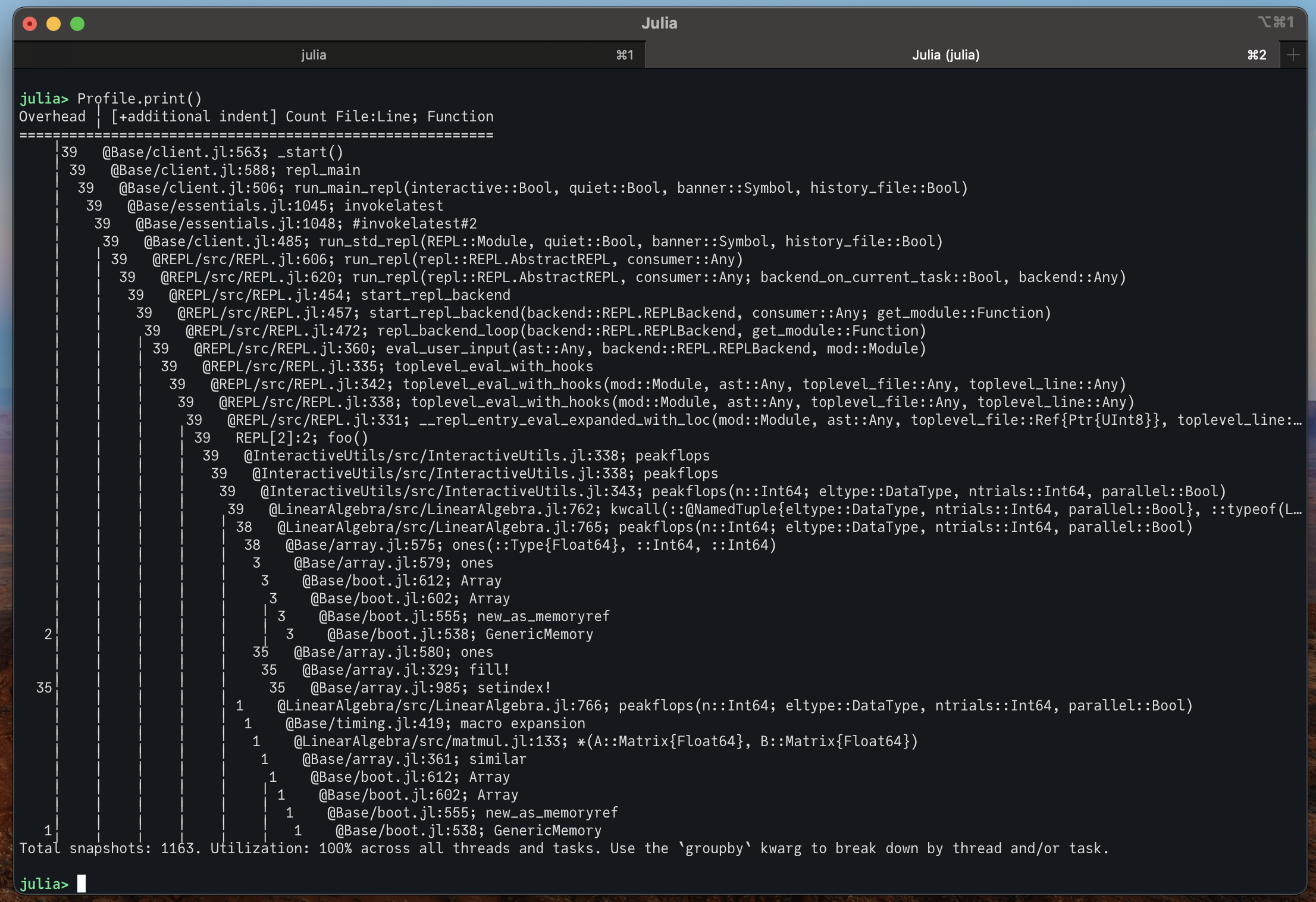Click the InteractiveUtils.jl:343 peakflops line
Screen dimensions: 1316x902
(x=723, y=491)
